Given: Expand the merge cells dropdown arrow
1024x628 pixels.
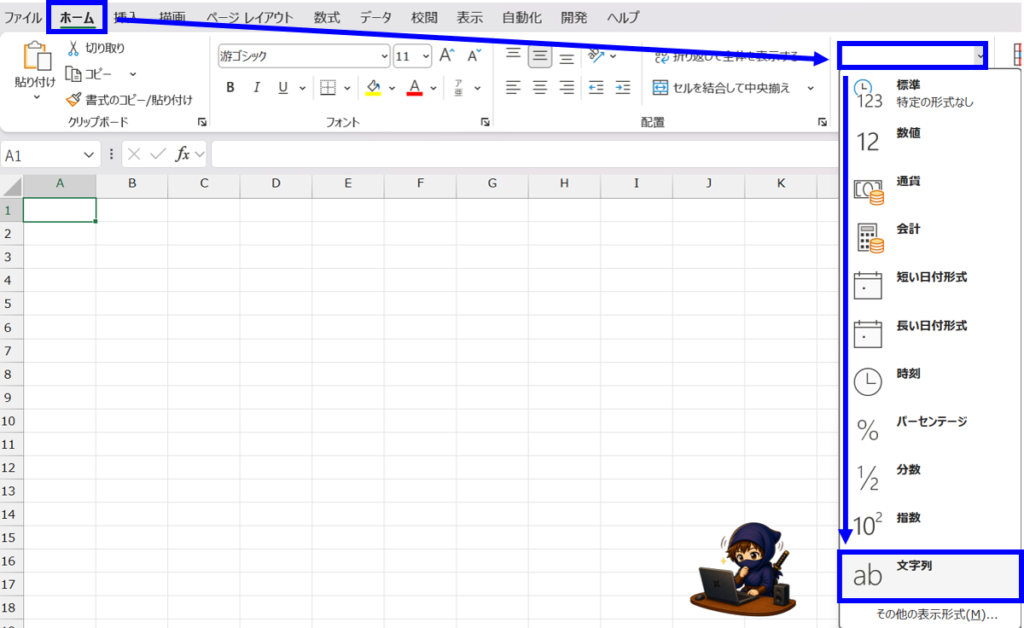Looking at the screenshot, I should 810,87.
